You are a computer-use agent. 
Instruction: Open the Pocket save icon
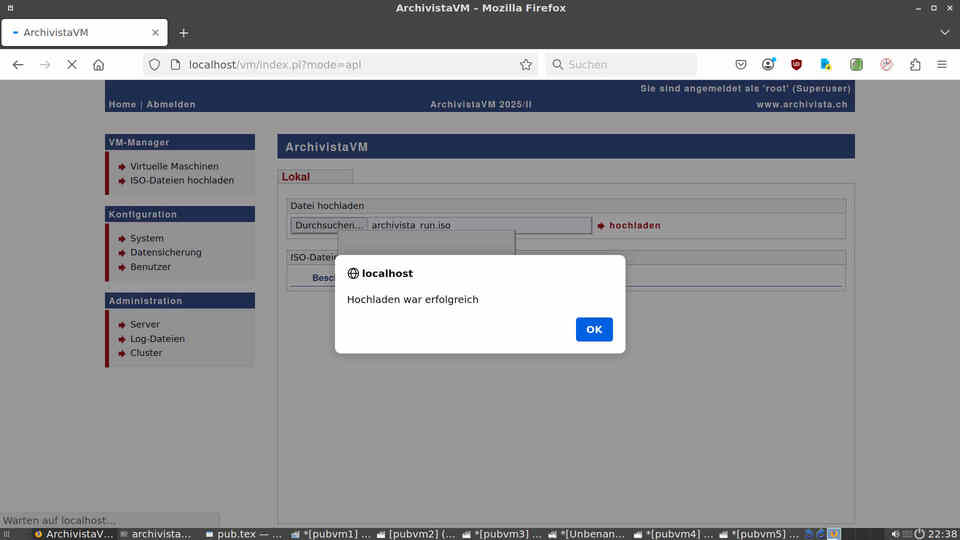pyautogui.click(x=741, y=64)
